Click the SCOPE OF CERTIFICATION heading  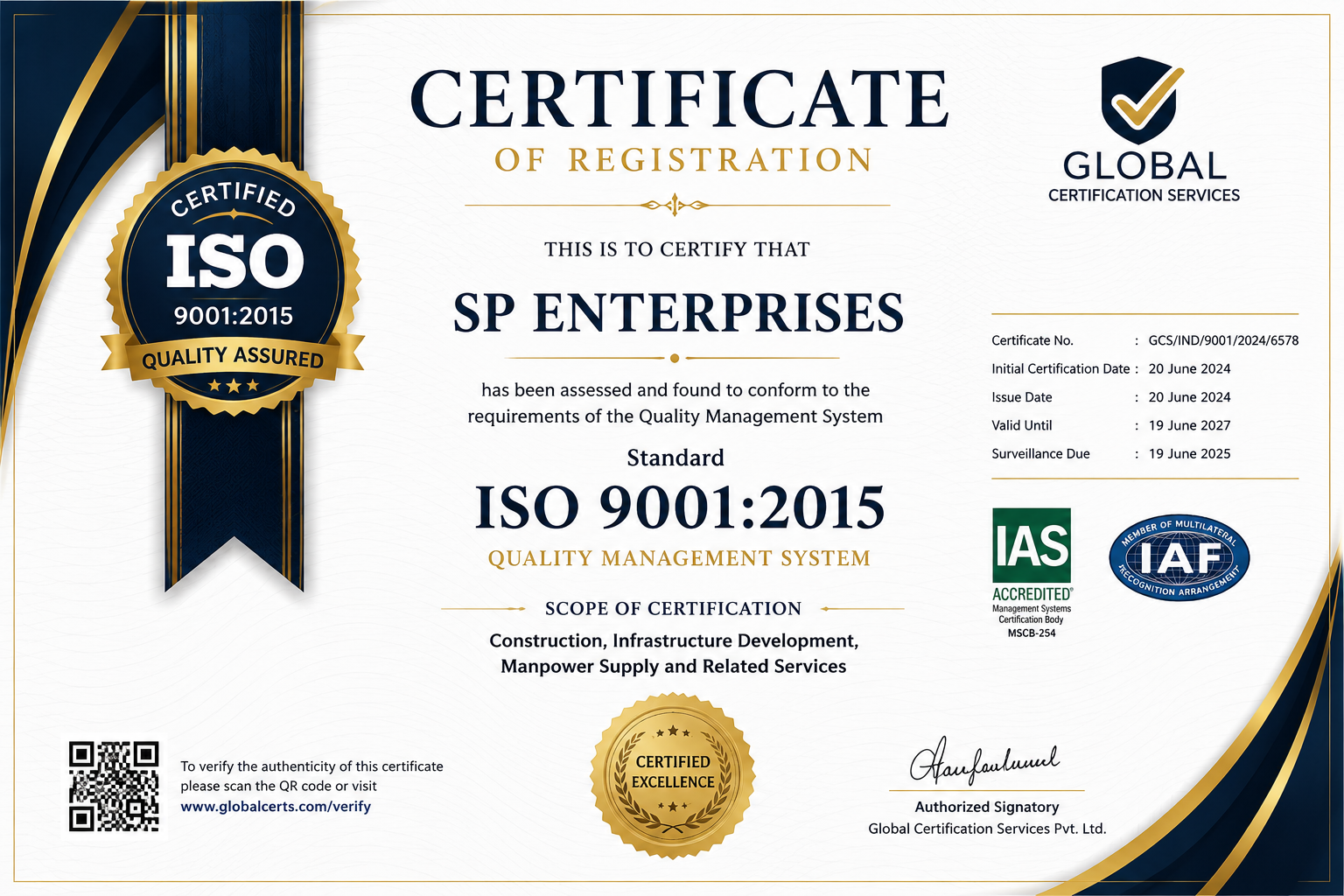(673, 608)
